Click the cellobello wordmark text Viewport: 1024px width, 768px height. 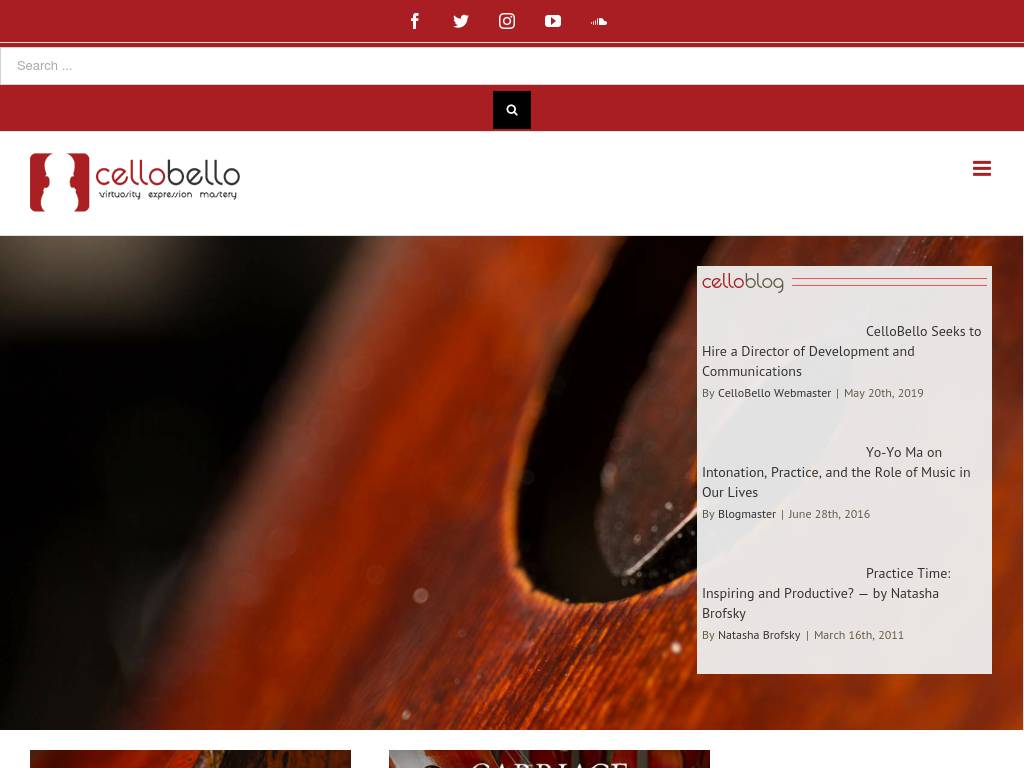point(168,180)
